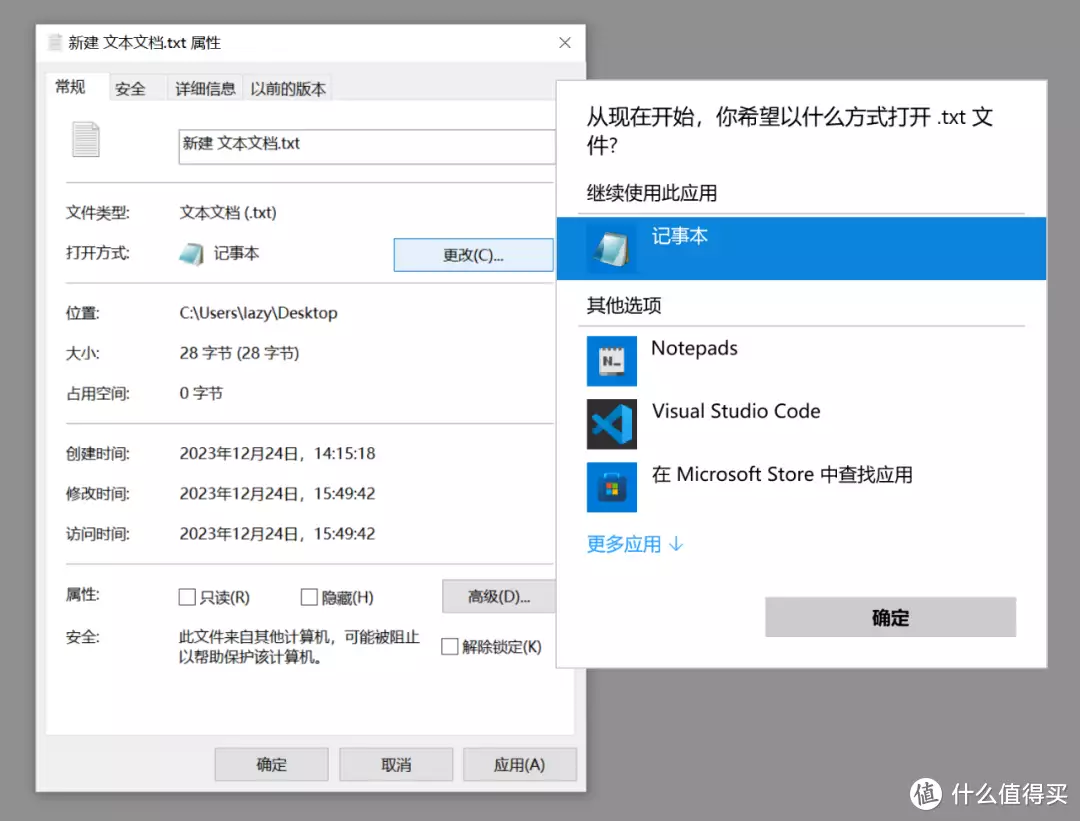Toggle the 隐藏(H) hidden checkbox

pos(309,597)
